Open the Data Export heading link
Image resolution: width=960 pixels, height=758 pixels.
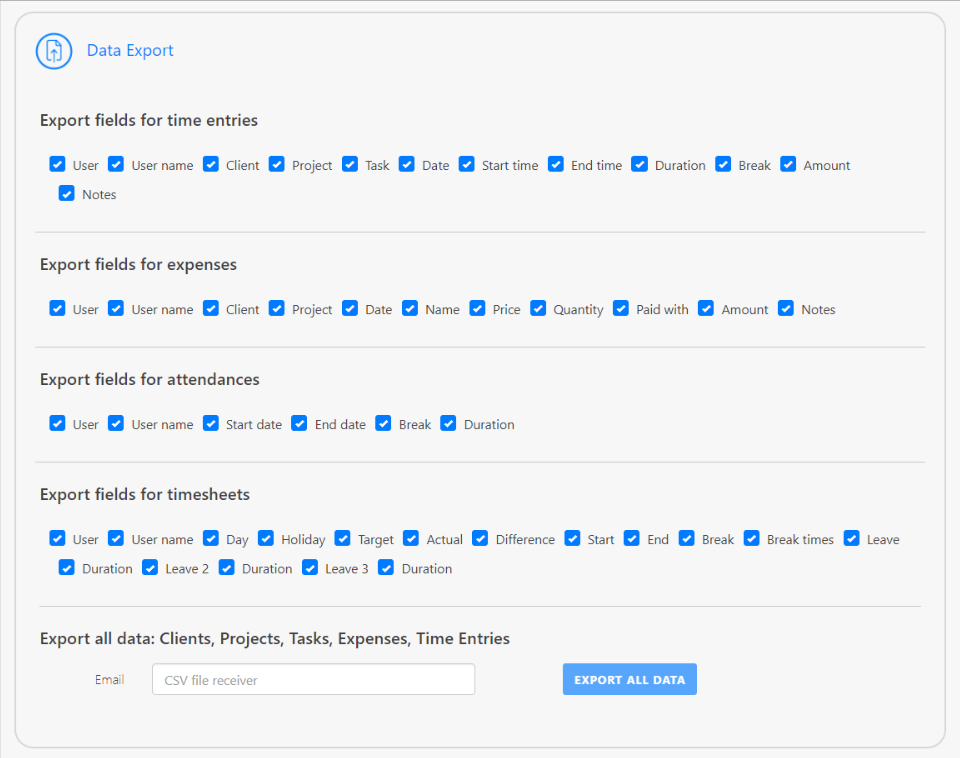coord(130,51)
